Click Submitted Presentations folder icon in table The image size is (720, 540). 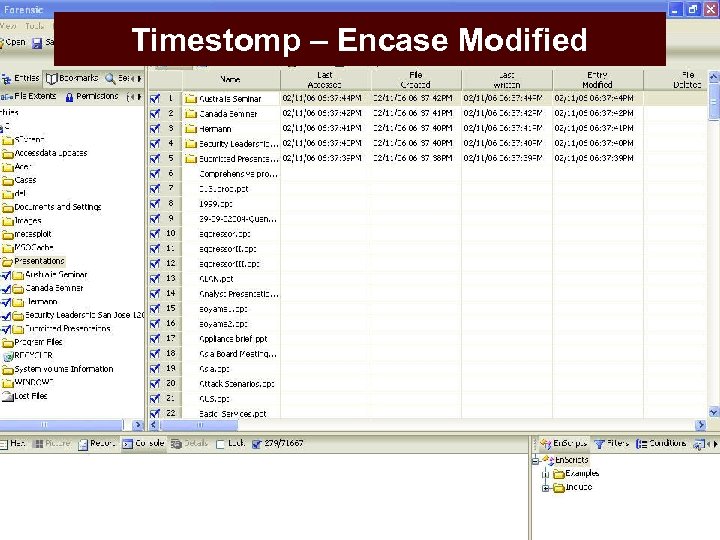(x=191, y=159)
